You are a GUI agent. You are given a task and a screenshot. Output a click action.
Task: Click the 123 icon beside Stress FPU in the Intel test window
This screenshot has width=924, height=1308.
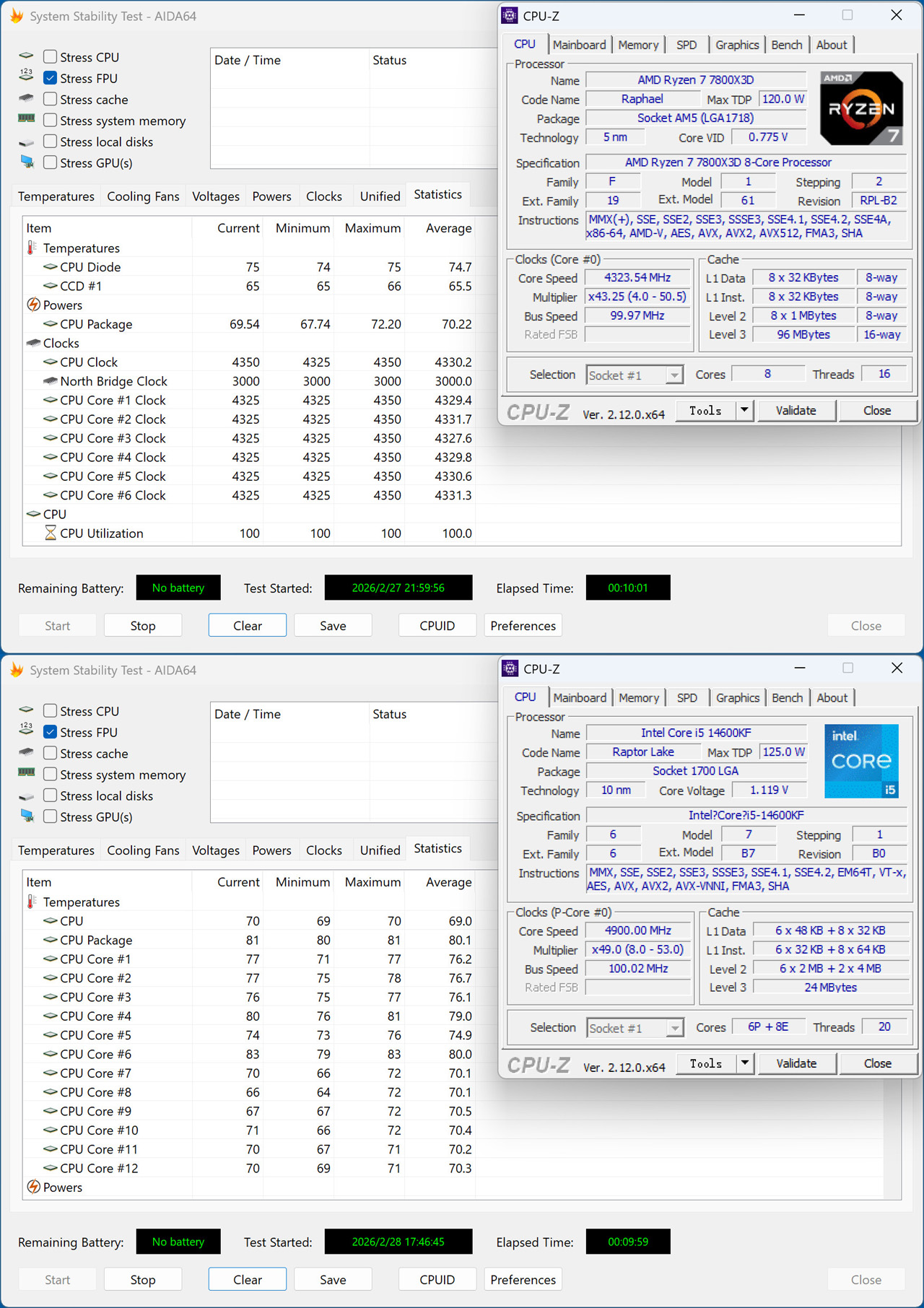pyautogui.click(x=27, y=728)
